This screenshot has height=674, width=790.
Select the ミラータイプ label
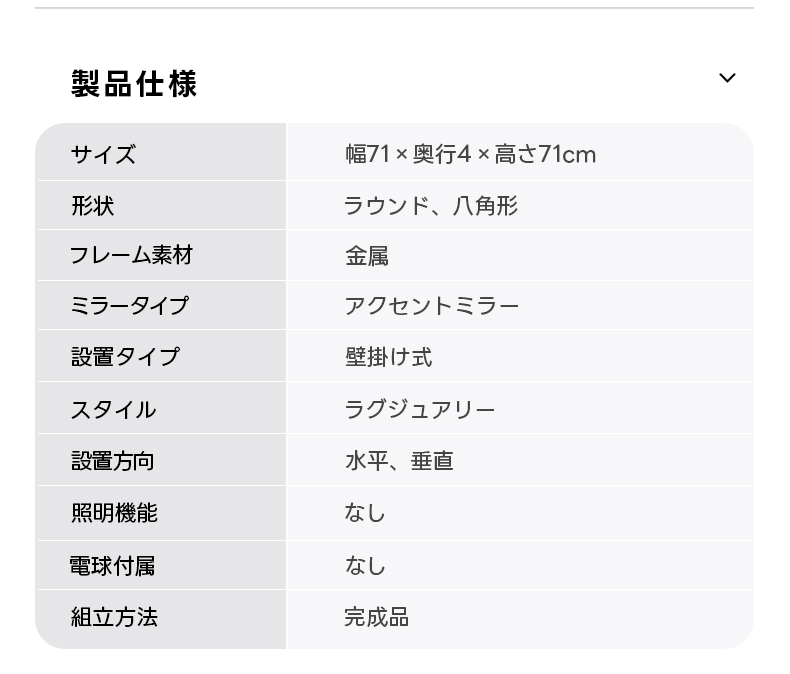129,306
